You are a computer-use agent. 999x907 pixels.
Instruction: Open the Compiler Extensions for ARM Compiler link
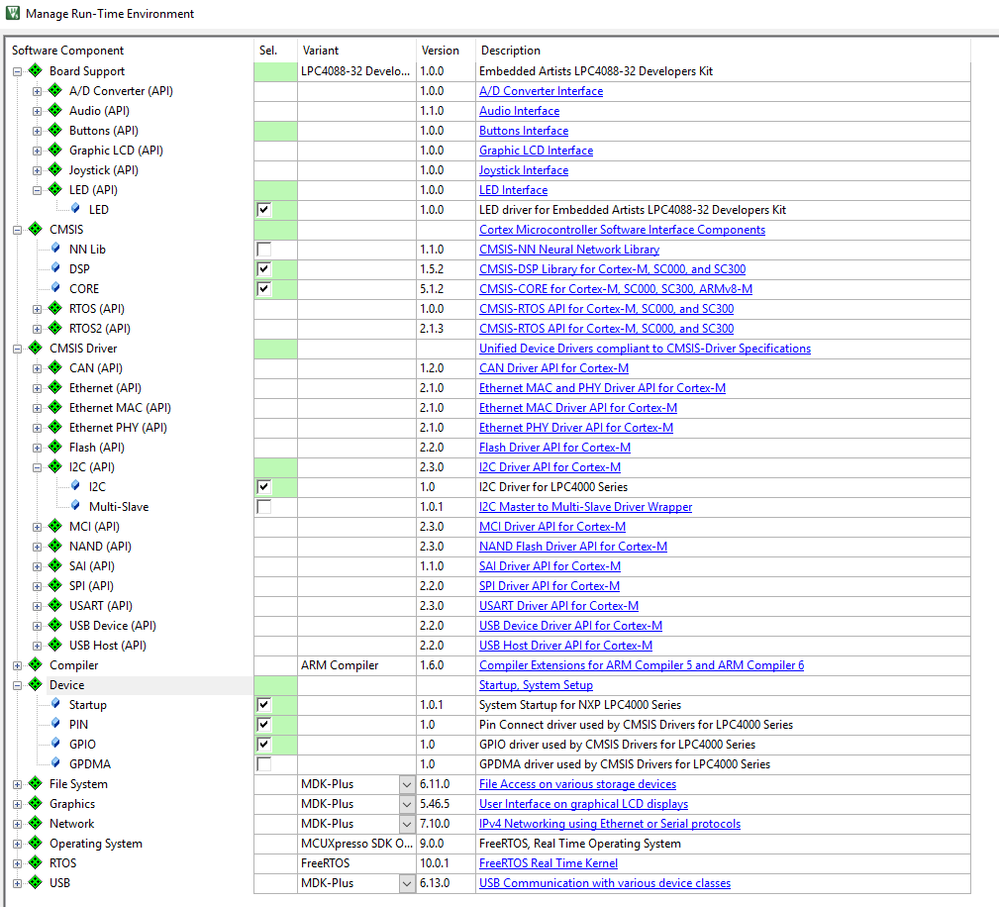pyautogui.click(x=642, y=665)
